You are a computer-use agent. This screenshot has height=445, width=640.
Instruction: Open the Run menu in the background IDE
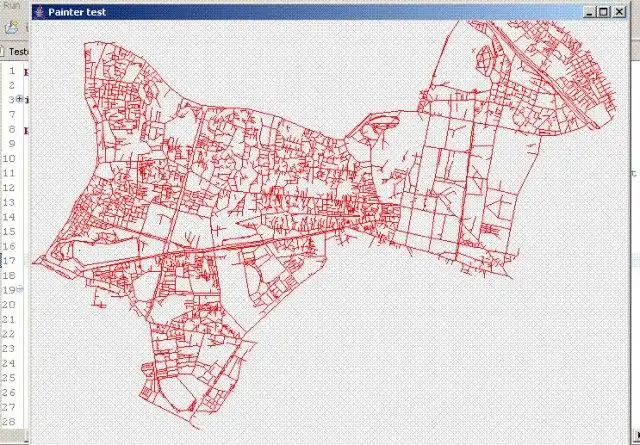(14, 6)
